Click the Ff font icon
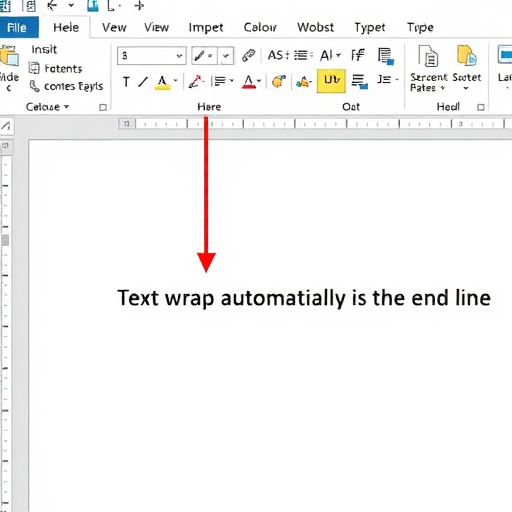The width and height of the screenshot is (512, 512). click(358, 55)
